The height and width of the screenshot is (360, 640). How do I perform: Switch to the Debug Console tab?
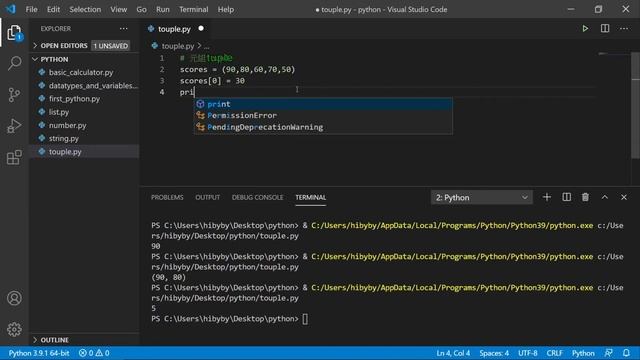click(257, 198)
